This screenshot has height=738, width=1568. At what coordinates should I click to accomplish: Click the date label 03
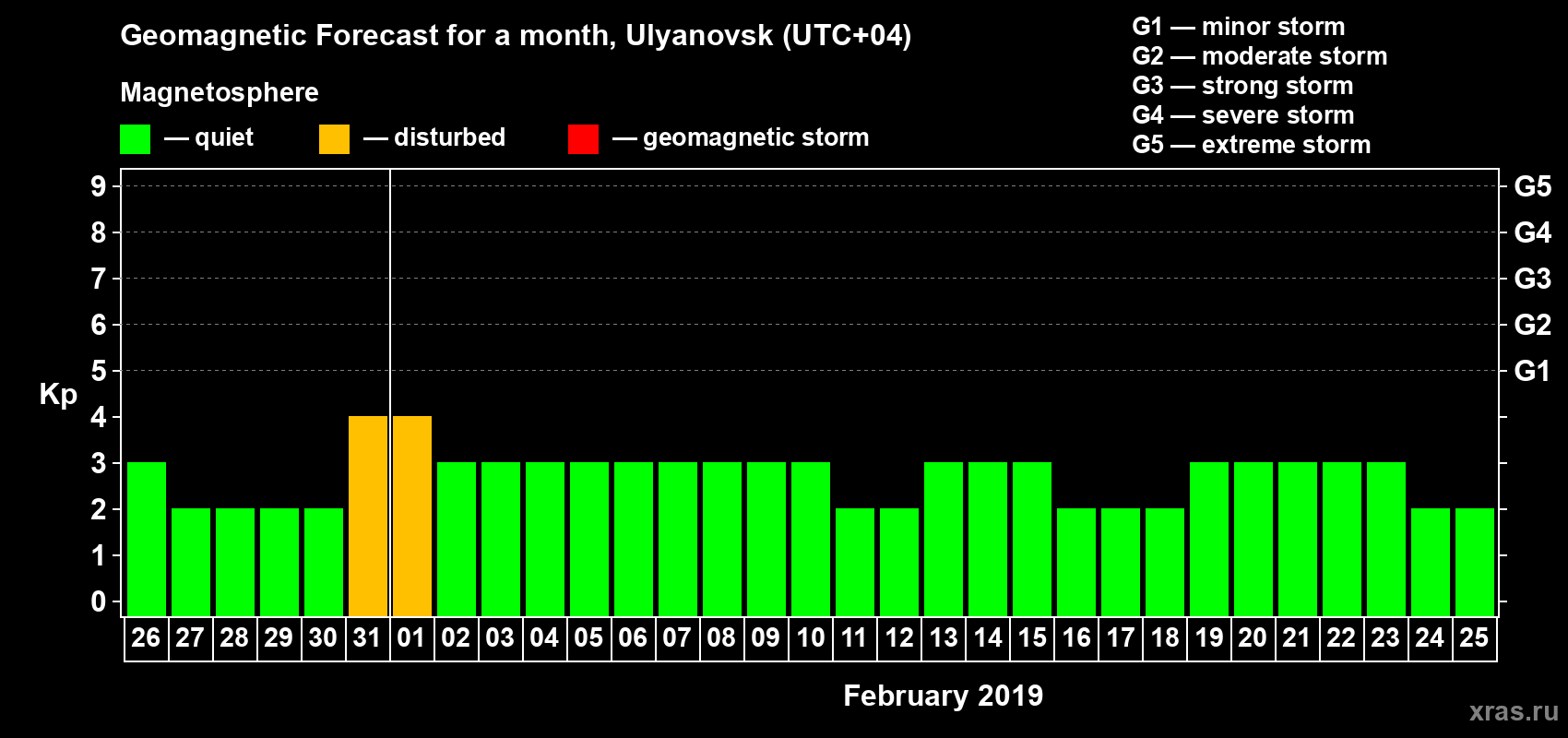[x=500, y=637]
